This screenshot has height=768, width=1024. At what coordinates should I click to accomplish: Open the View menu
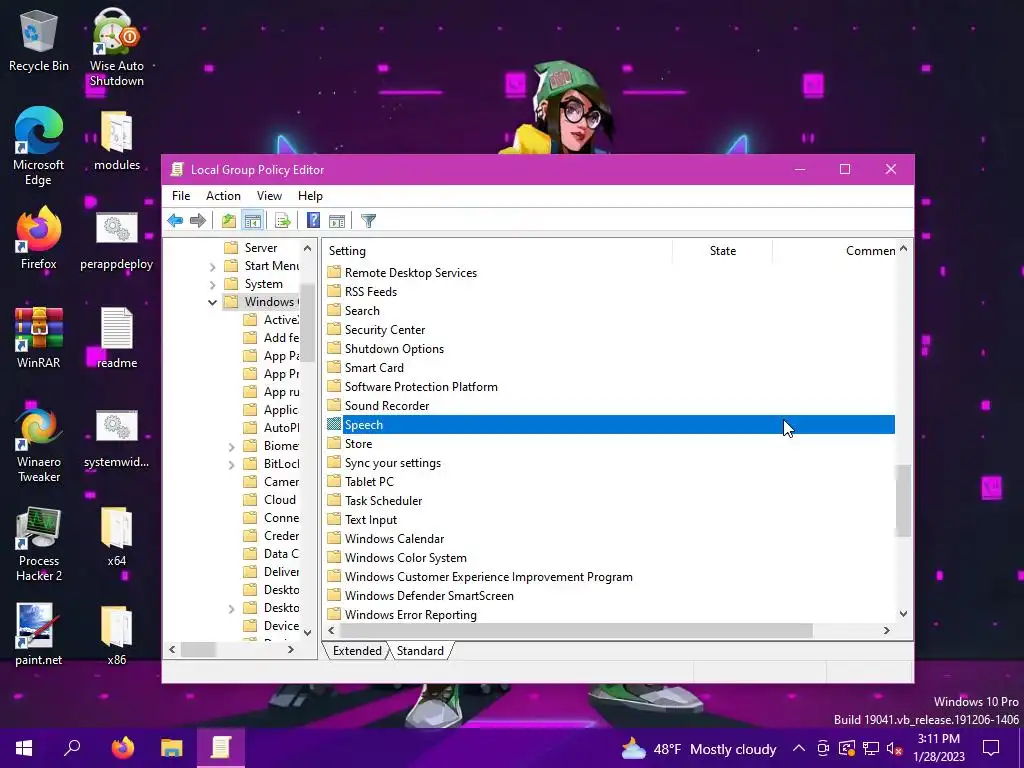[x=269, y=196]
